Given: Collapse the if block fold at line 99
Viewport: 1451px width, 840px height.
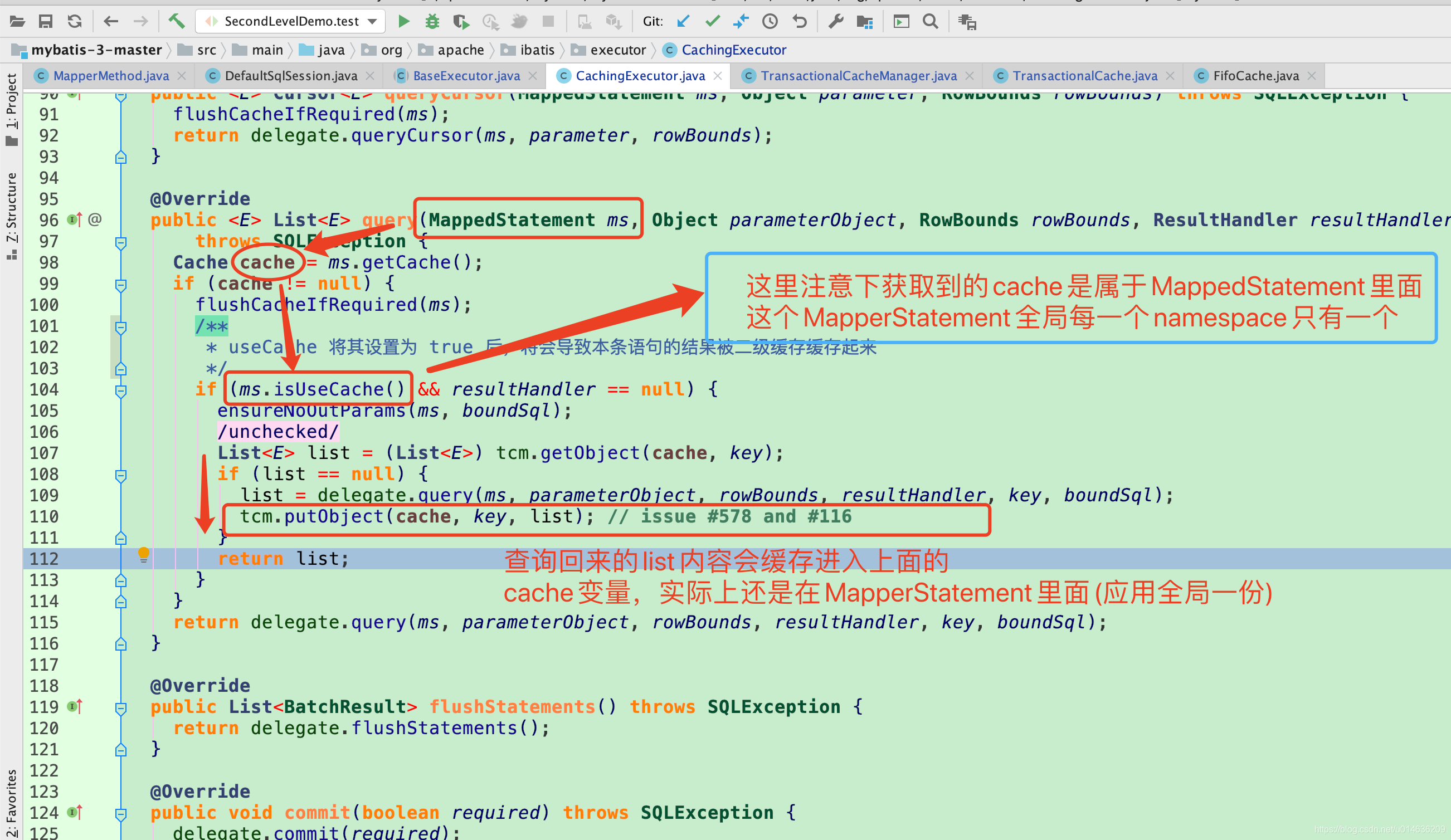Looking at the screenshot, I should pos(121,286).
